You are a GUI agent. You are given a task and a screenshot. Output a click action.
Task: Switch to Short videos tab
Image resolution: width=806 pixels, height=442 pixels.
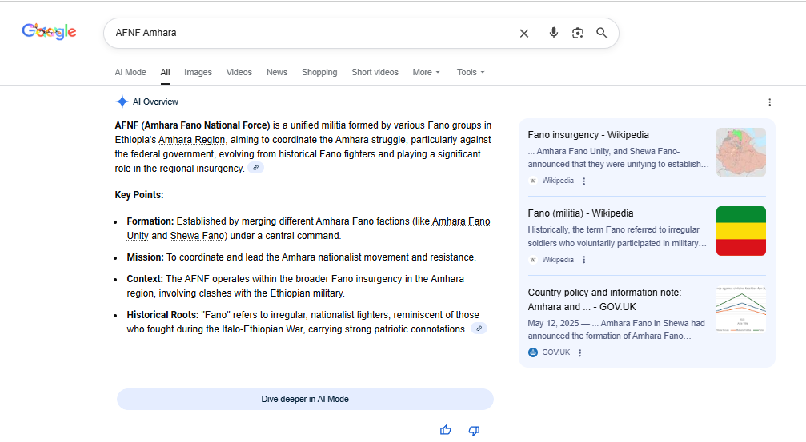[x=375, y=72]
